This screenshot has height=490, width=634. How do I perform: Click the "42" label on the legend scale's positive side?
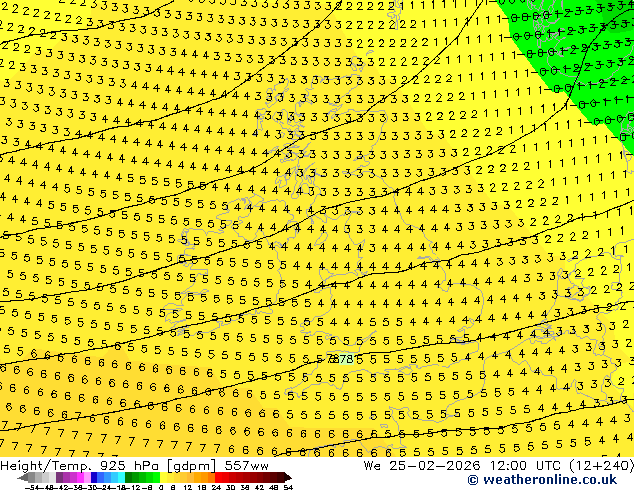259,488
